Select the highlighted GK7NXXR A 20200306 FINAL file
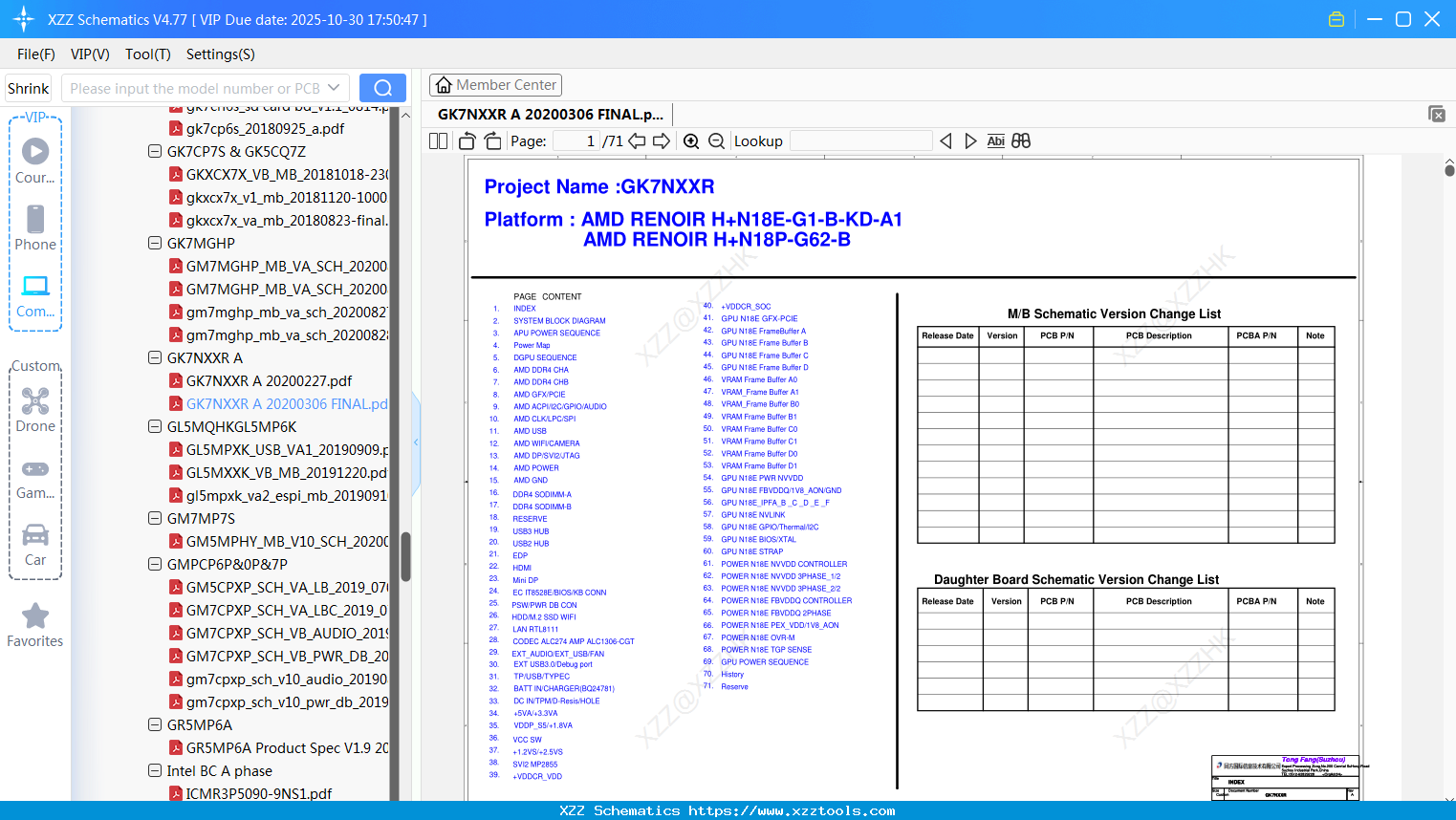The height and width of the screenshot is (820, 1456). pyautogui.click(x=287, y=403)
